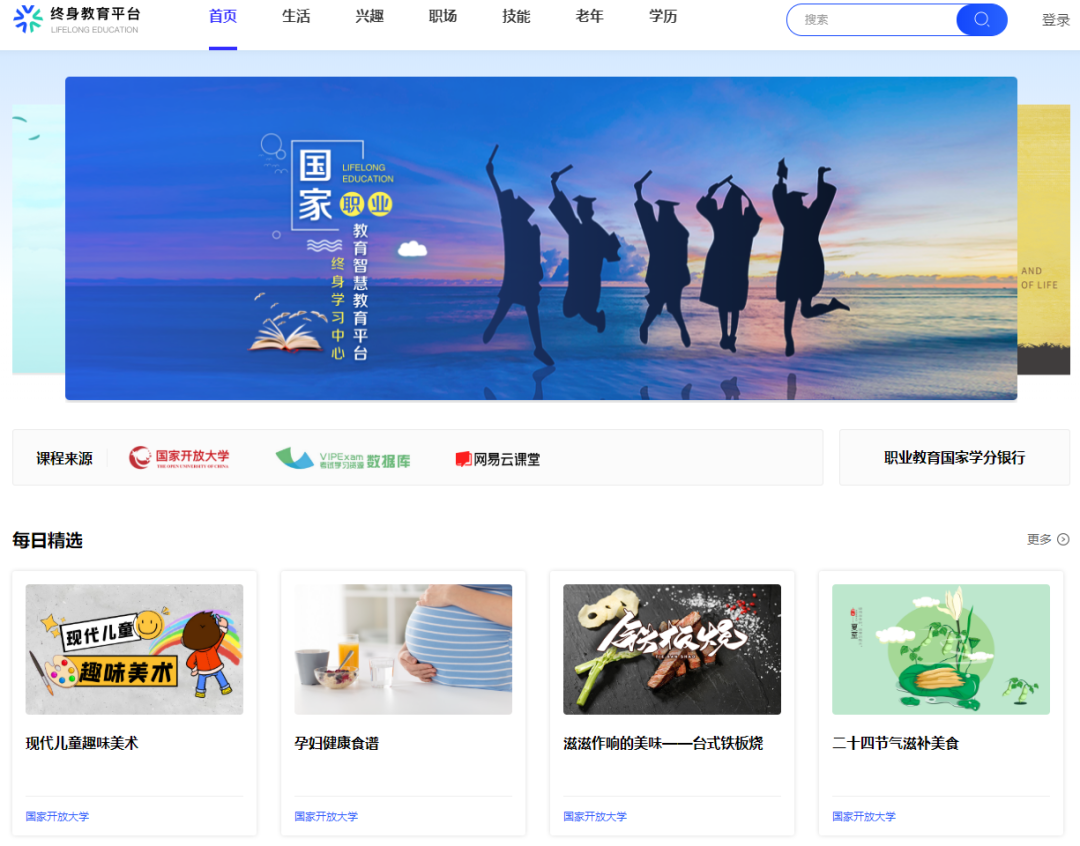Click the search magnifier icon button
The height and width of the screenshot is (846, 1080).
click(981, 20)
